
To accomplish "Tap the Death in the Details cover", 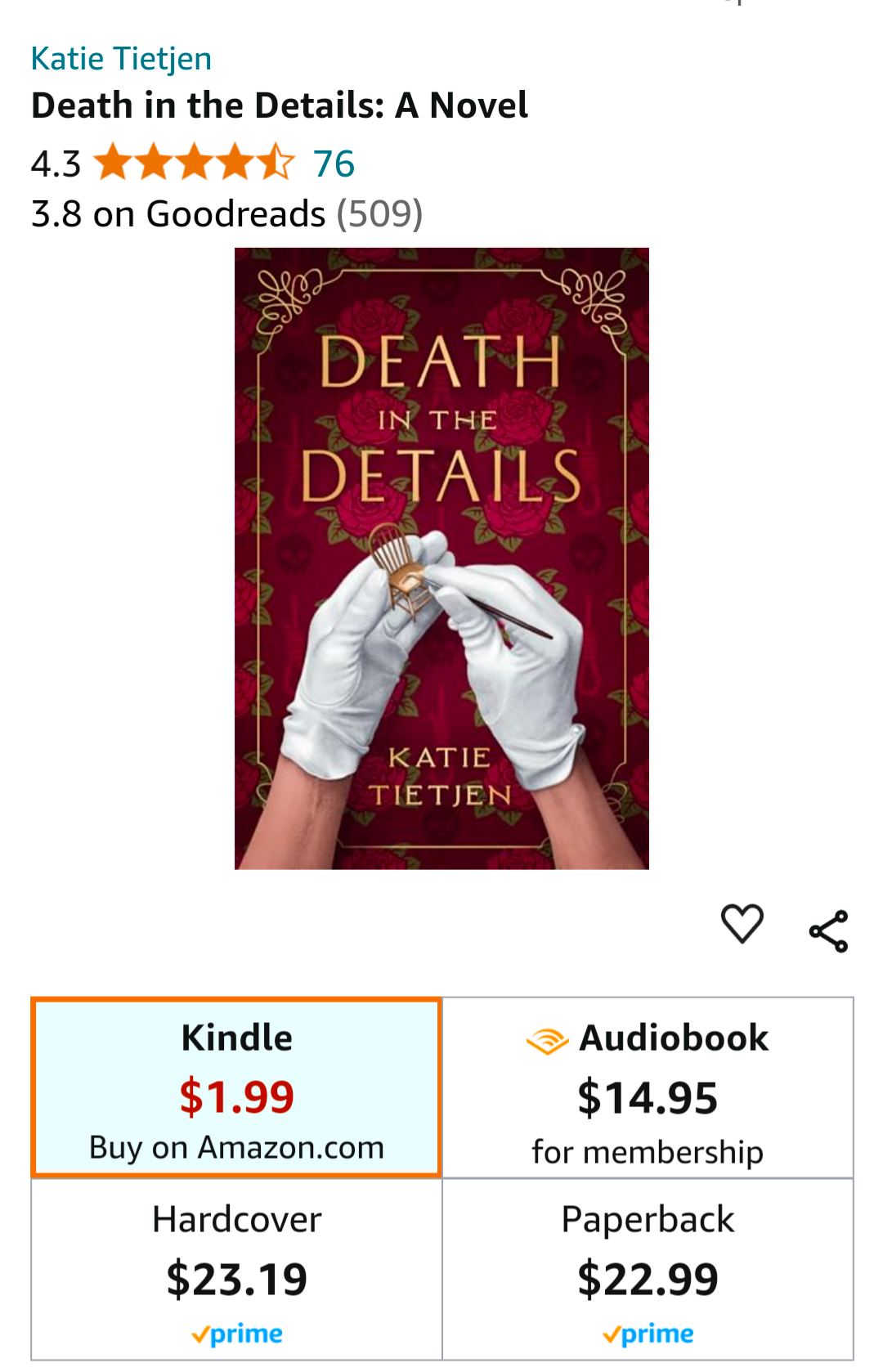I will tap(441, 558).
